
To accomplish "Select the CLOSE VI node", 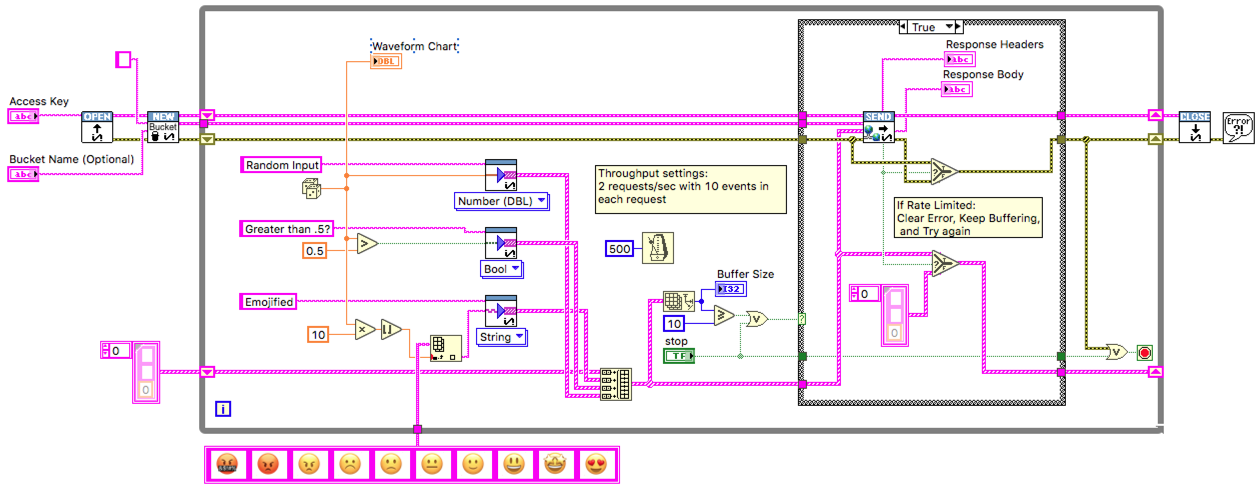I will coord(1195,127).
